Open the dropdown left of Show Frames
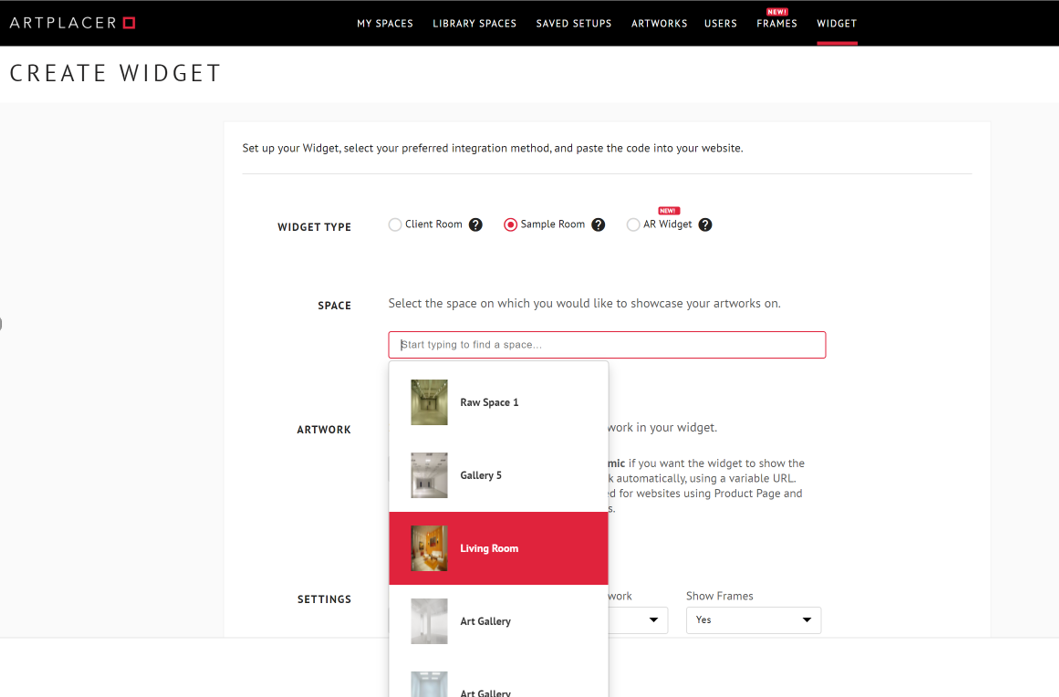 pyautogui.click(x=638, y=620)
